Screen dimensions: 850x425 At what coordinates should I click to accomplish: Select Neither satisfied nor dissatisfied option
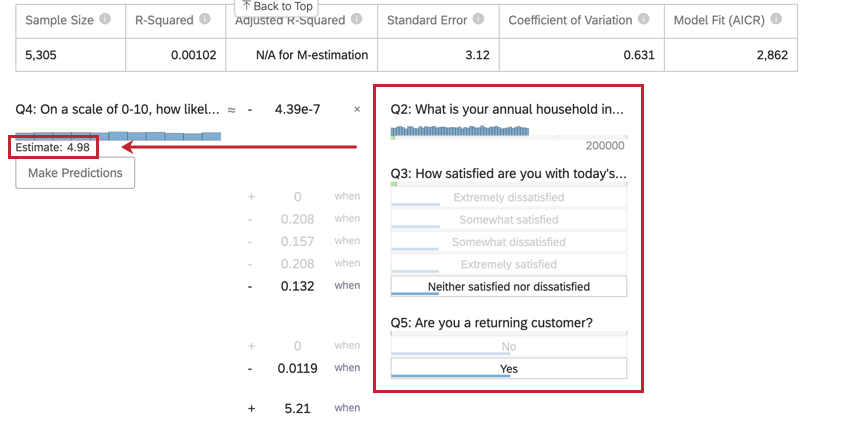point(508,287)
